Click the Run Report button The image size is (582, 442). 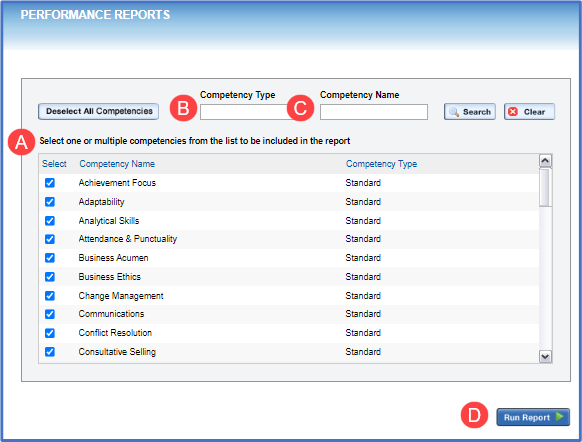pos(533,417)
